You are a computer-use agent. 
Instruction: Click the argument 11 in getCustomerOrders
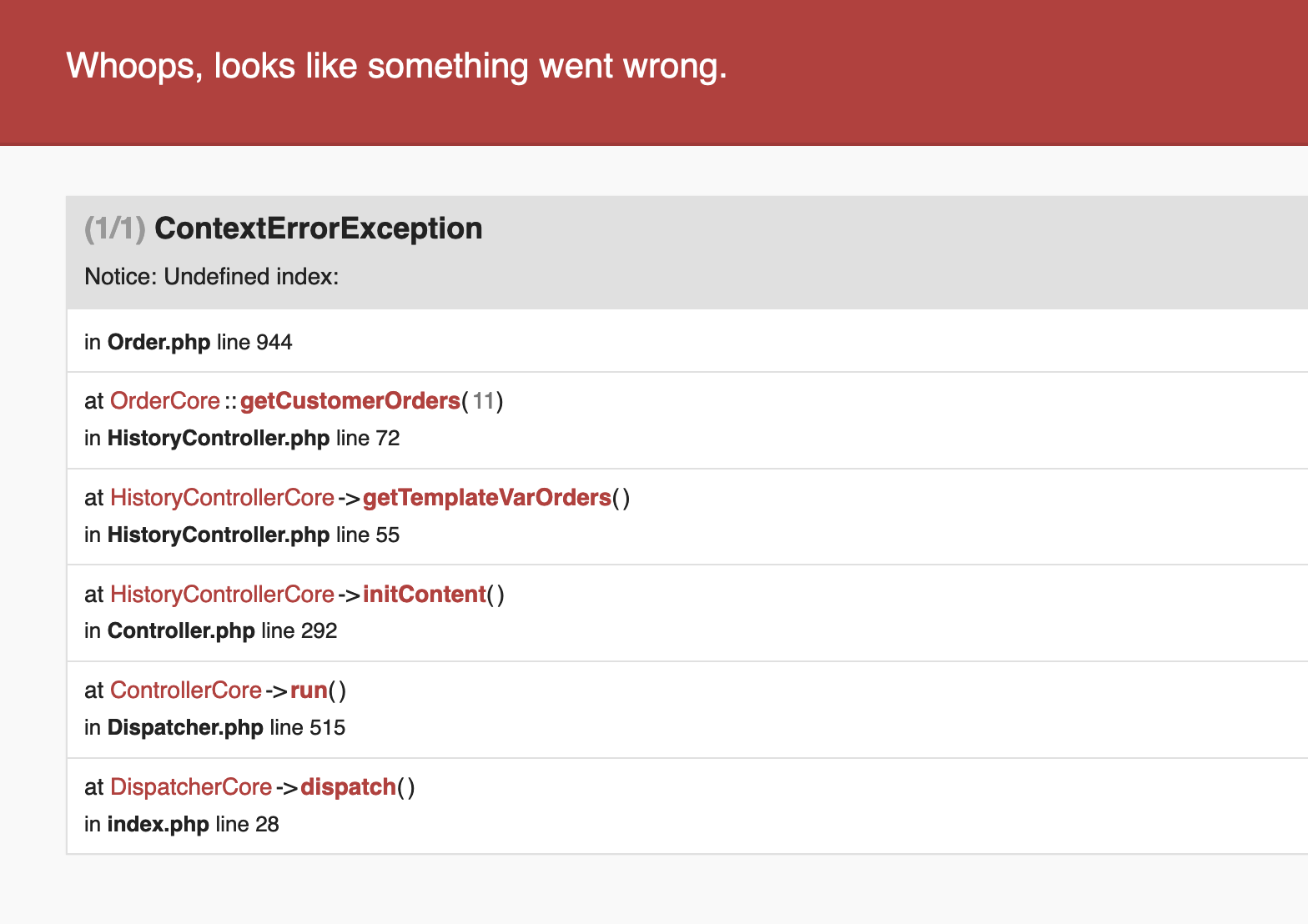coord(484,401)
